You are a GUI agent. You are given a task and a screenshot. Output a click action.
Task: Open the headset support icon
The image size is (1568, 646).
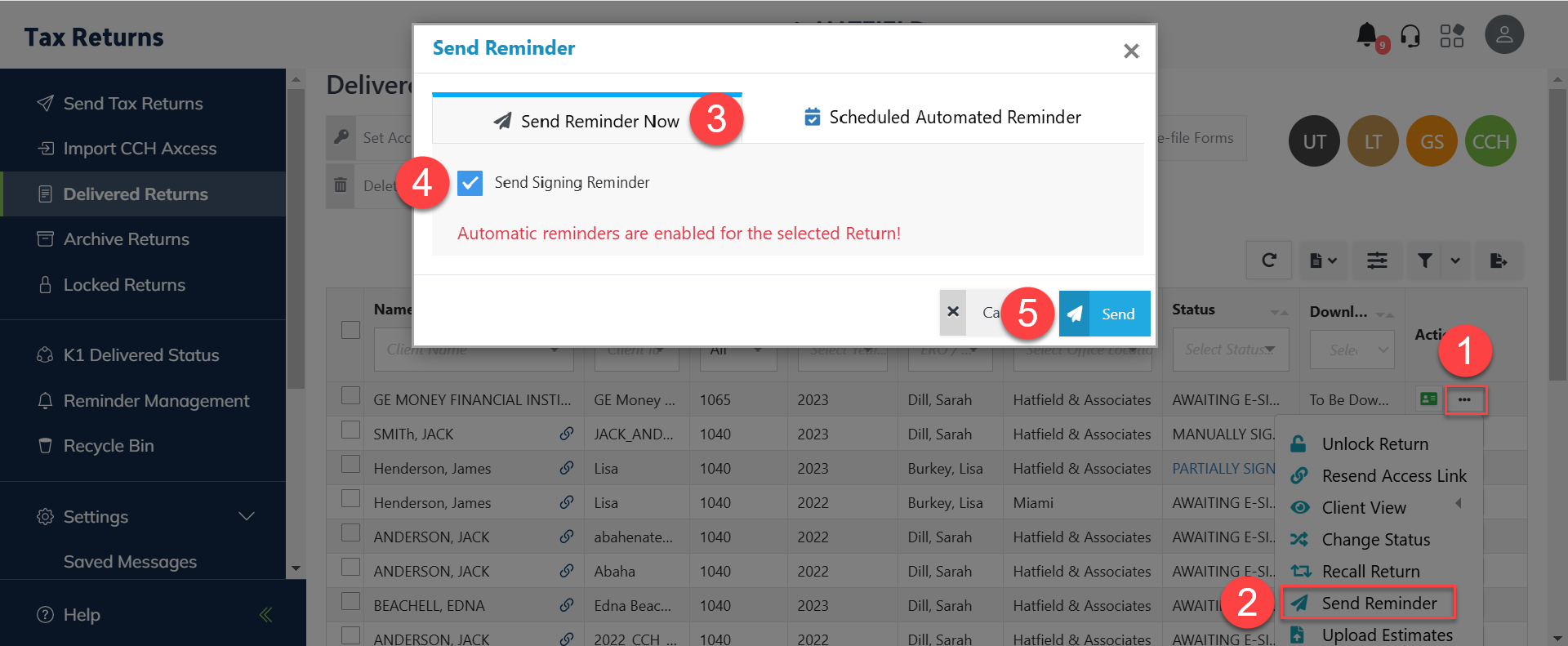[1410, 36]
